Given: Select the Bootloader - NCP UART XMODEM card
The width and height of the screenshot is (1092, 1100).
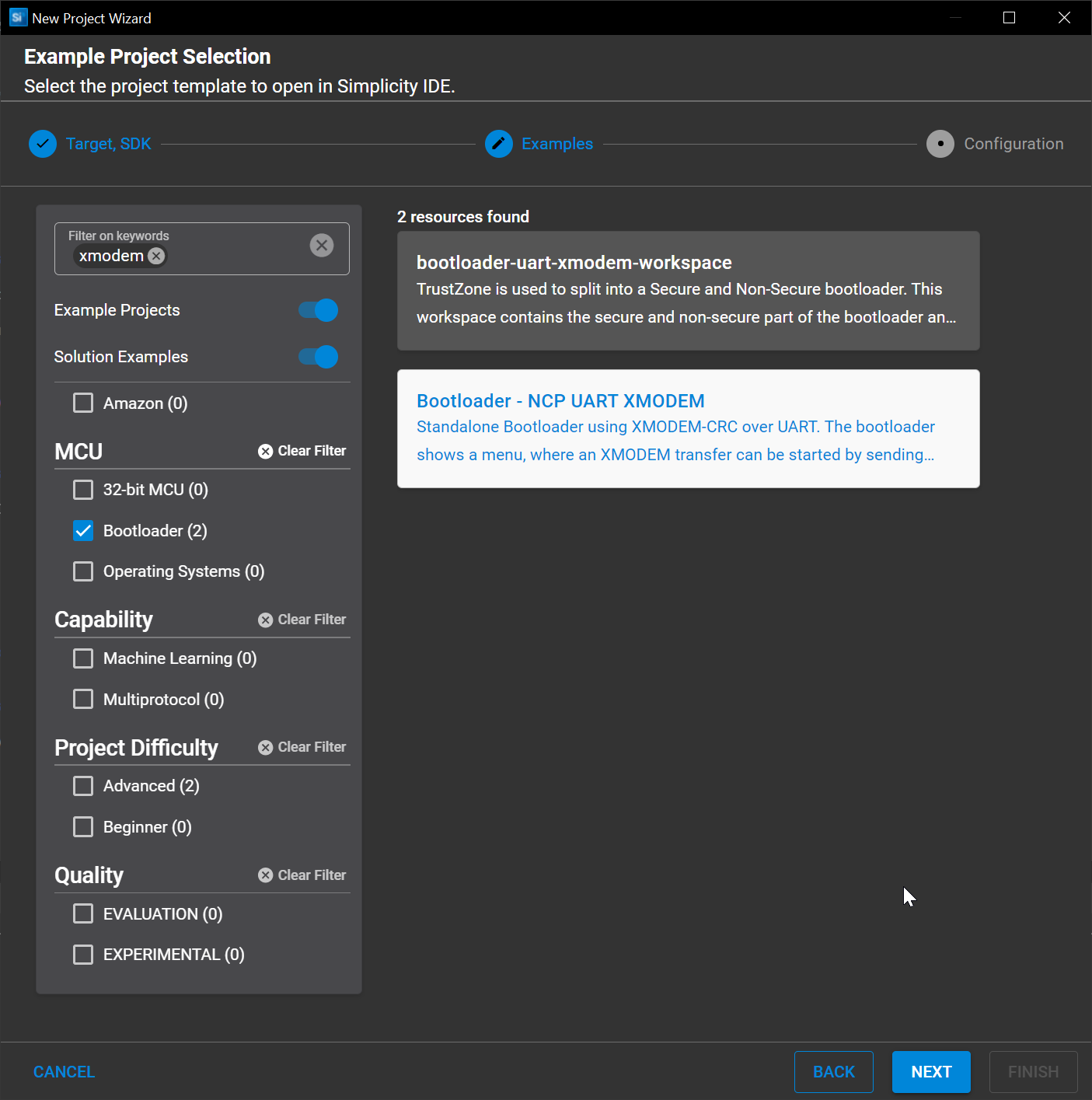Looking at the screenshot, I should coord(688,429).
